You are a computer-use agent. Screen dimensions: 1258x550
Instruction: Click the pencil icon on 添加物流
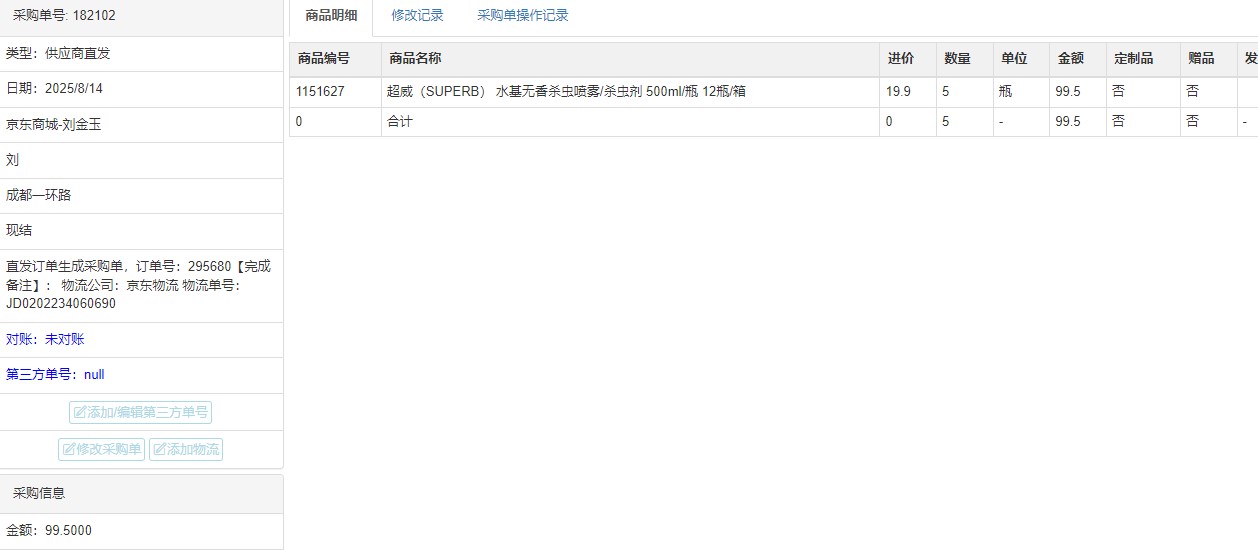160,450
